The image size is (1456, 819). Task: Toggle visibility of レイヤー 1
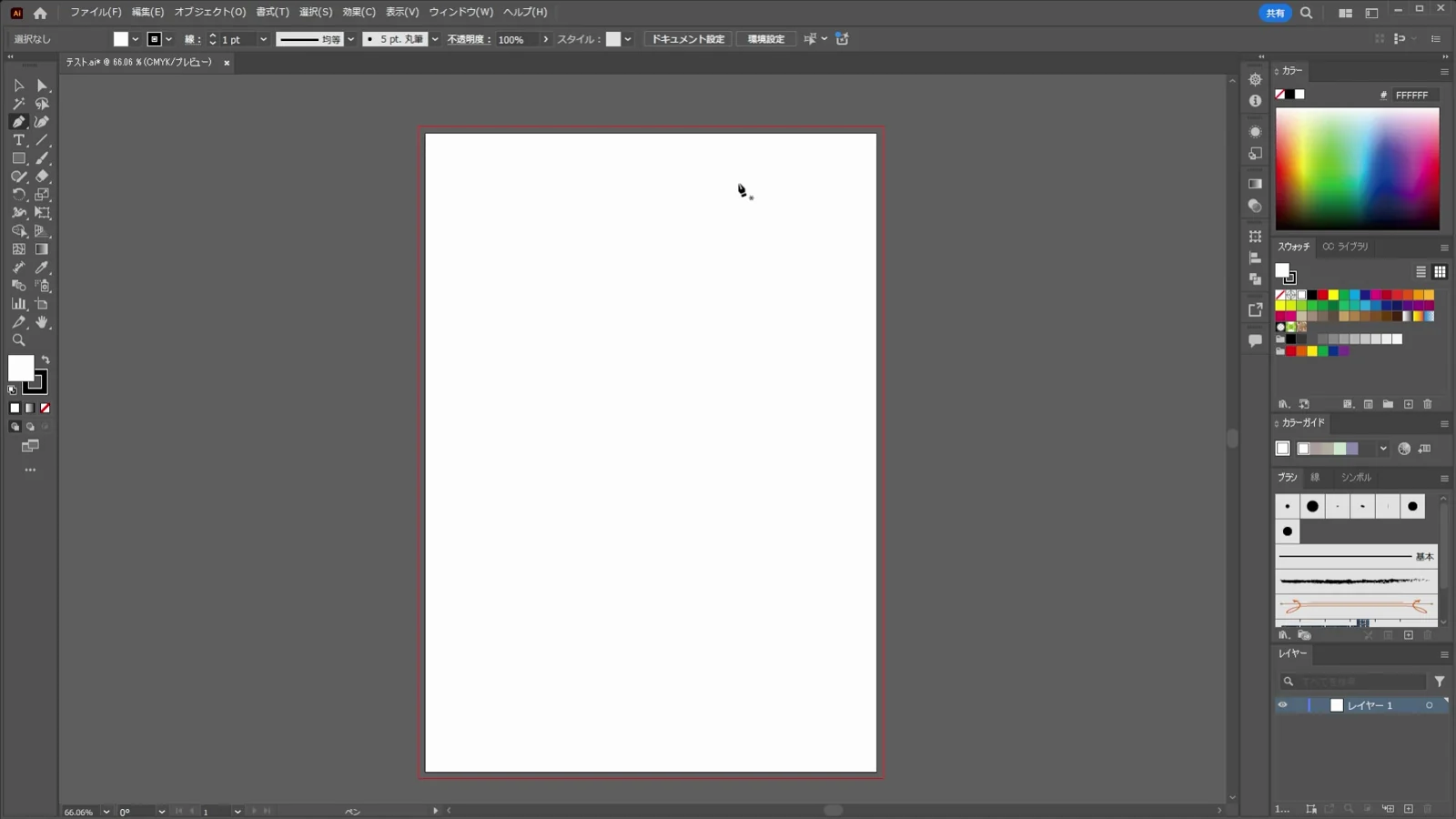(x=1282, y=705)
